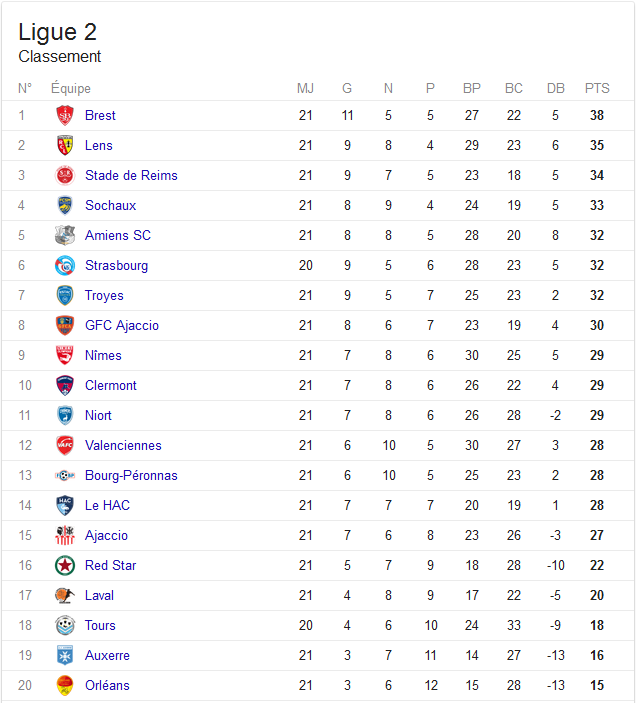The image size is (636, 703).
Task: Open the Bourg-Péronnas team link
Action: pyautogui.click(x=131, y=475)
